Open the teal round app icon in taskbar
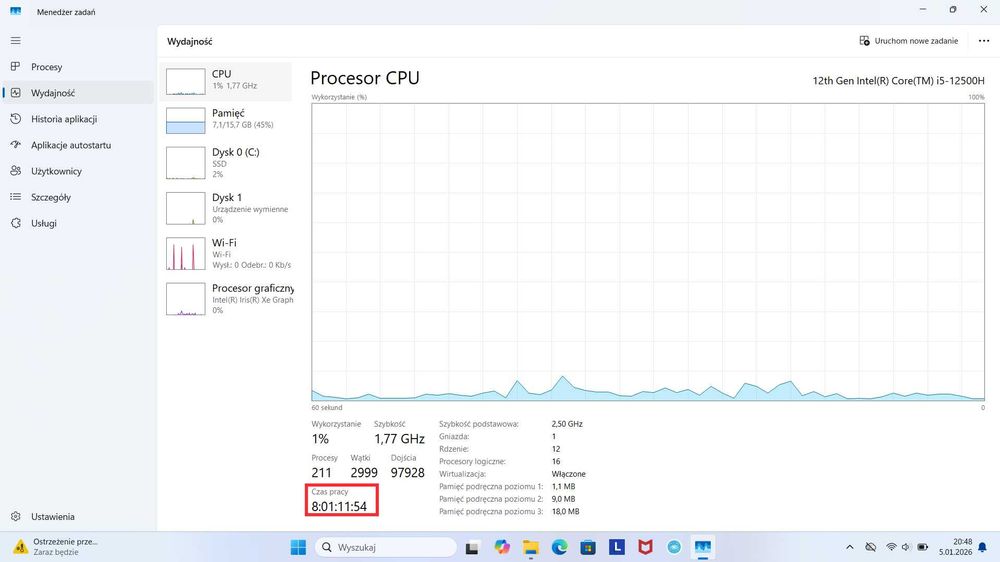The width and height of the screenshot is (1000, 562). tap(674, 547)
